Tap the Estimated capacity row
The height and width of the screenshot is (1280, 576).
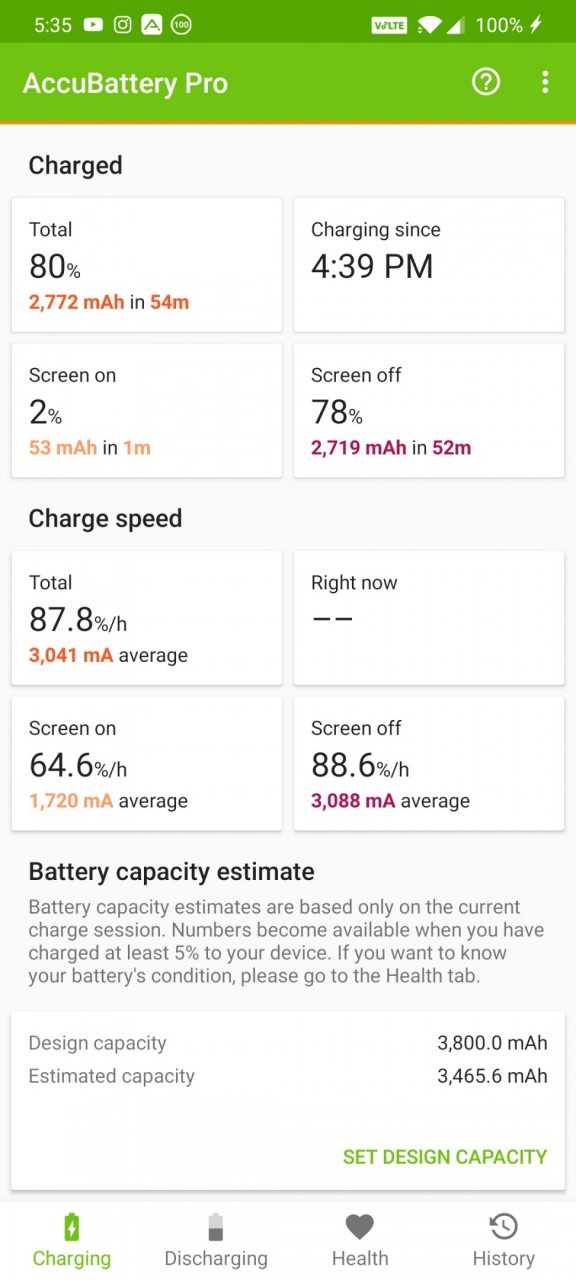point(288,1076)
